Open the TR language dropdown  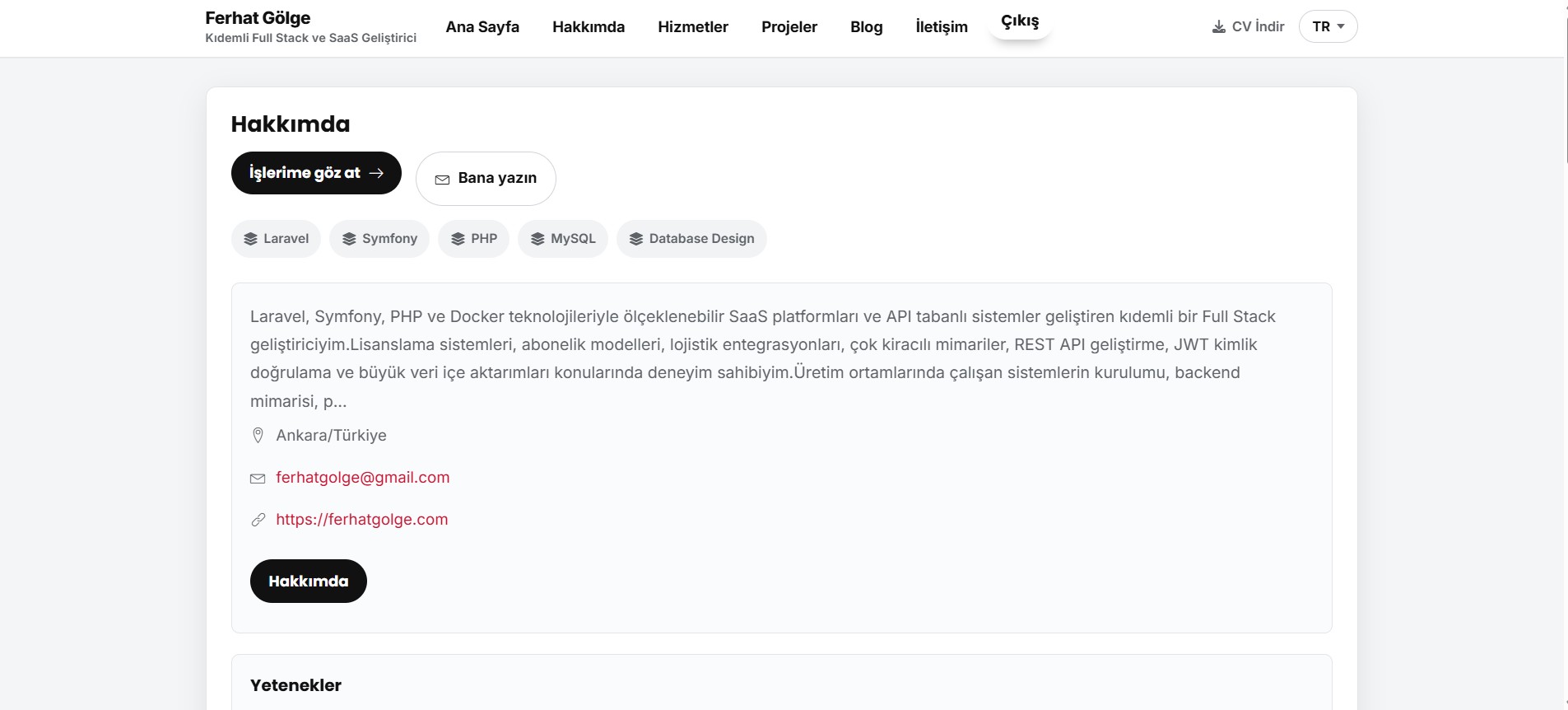click(1328, 26)
